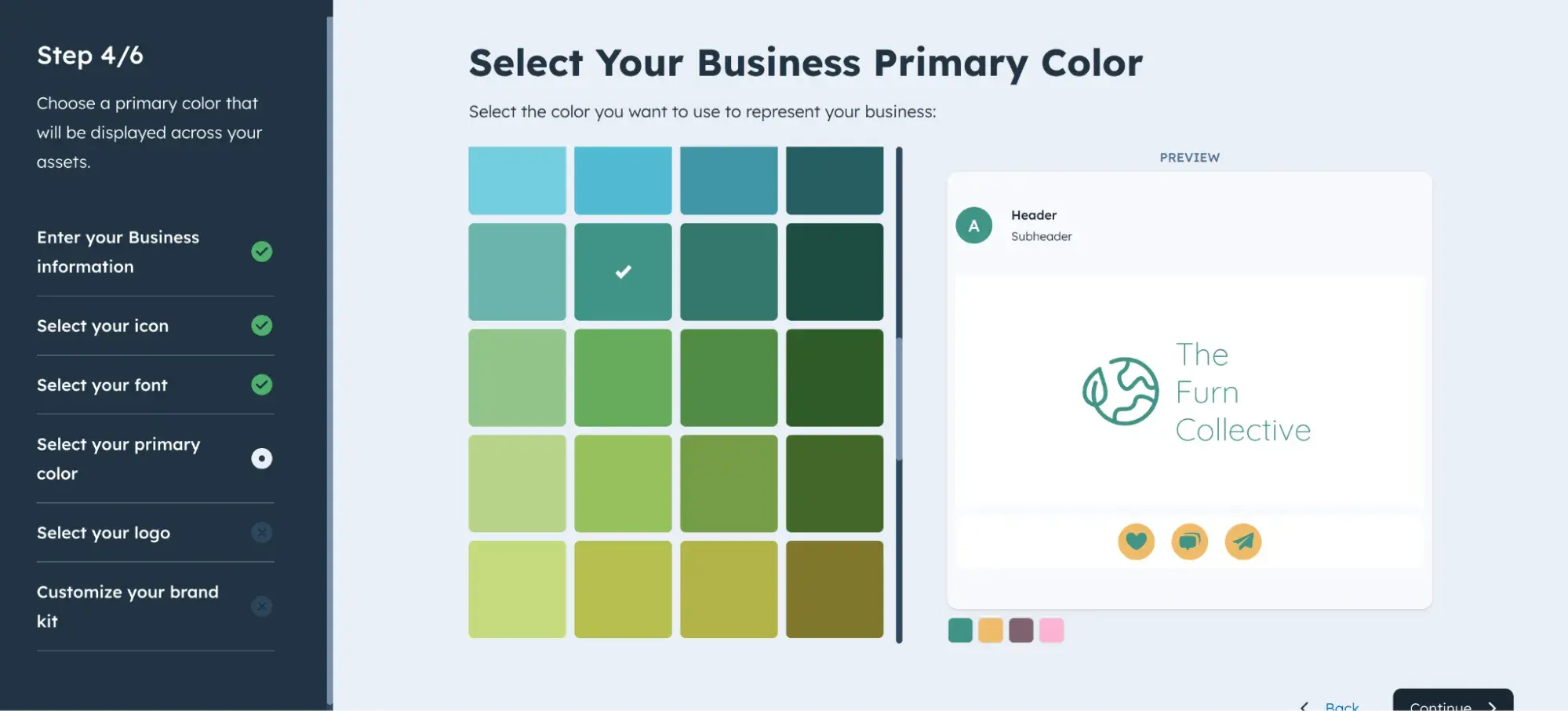Click the color grid vertical scrollbar
Screen dimensions: 1568x711
[899, 392]
